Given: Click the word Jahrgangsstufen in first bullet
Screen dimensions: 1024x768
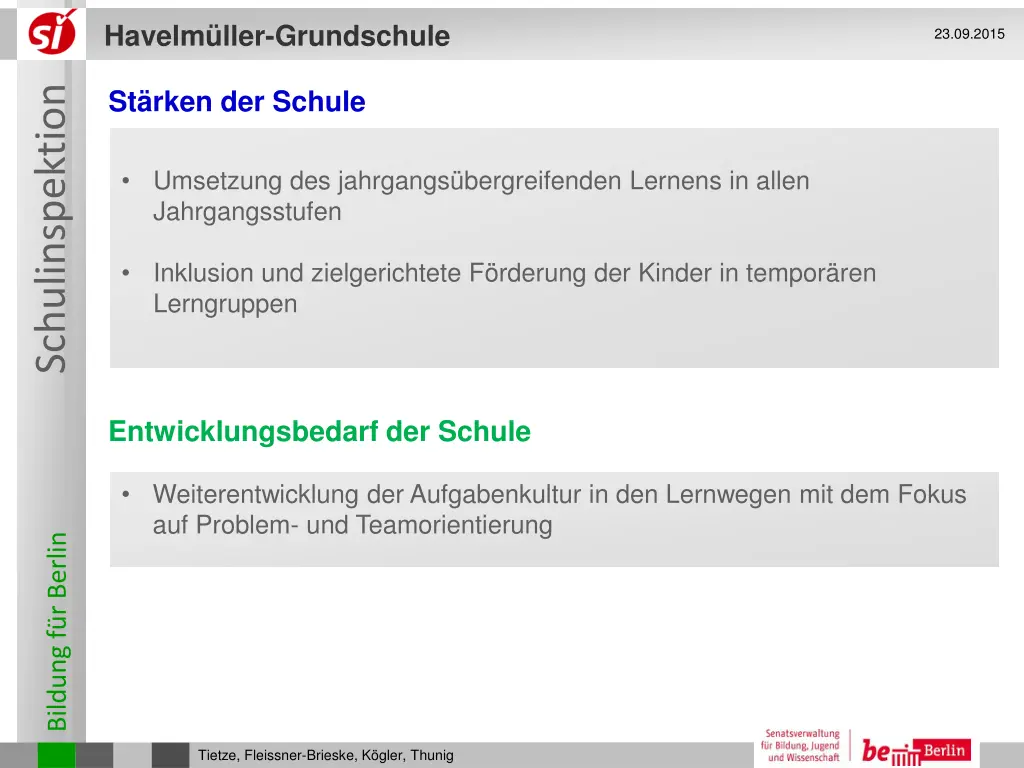Looking at the screenshot, I should pos(247,212).
